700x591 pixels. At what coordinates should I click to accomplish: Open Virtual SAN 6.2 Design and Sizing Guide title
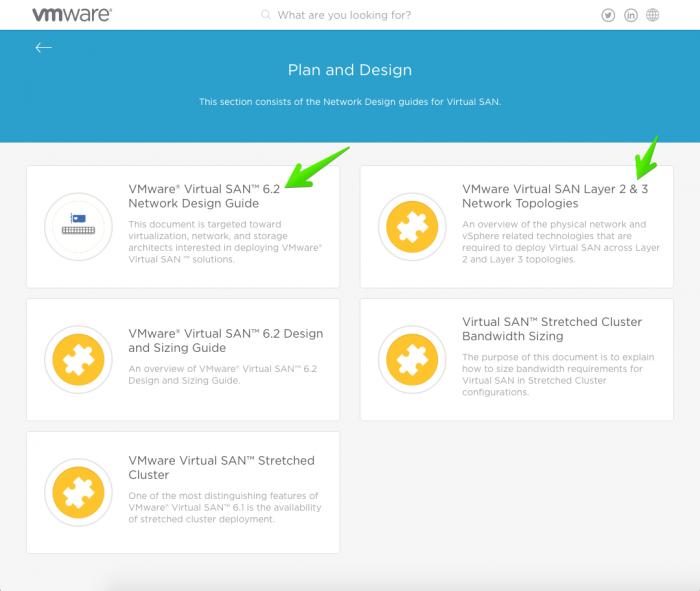[x=225, y=341]
